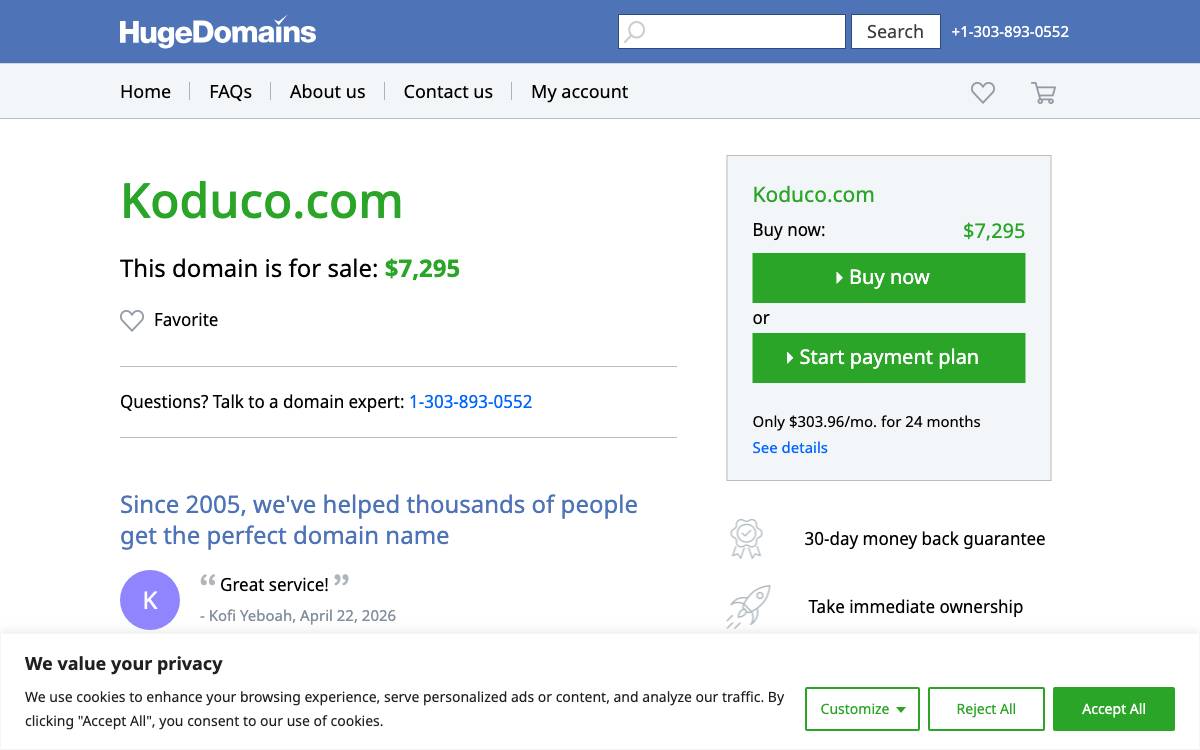Click the arrow on Buy now button
The width and height of the screenshot is (1200, 750).
pyautogui.click(x=839, y=278)
